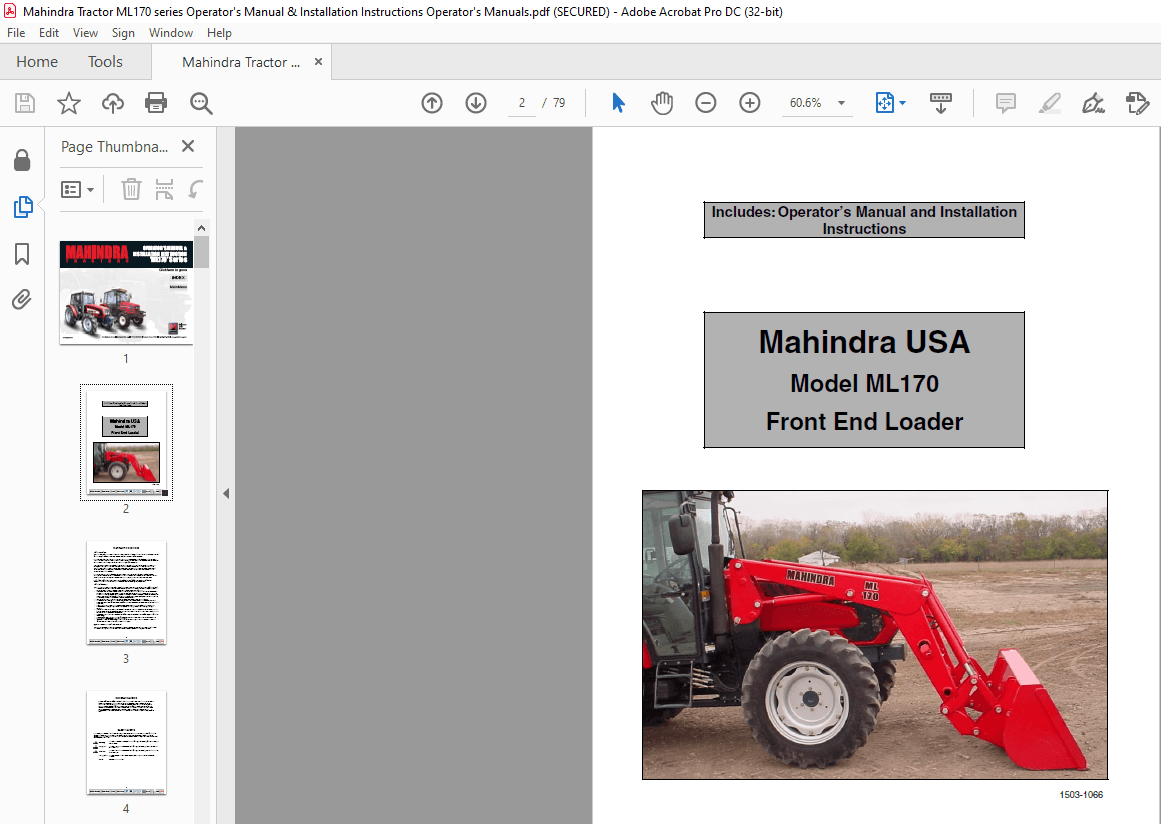Open the thumbnail panel options menu
This screenshot has height=824, width=1161.
pyautogui.click(x=77, y=189)
